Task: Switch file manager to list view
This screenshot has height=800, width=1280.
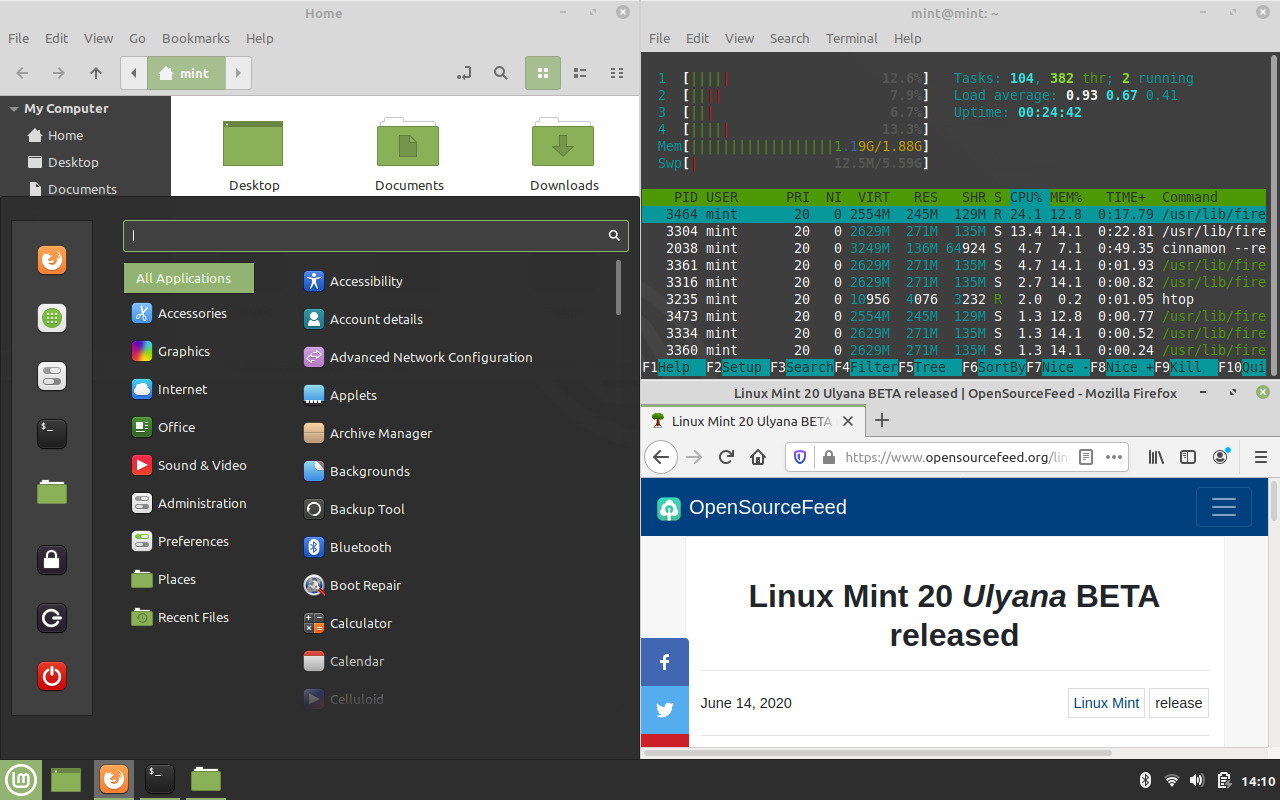Action: pyautogui.click(x=580, y=73)
